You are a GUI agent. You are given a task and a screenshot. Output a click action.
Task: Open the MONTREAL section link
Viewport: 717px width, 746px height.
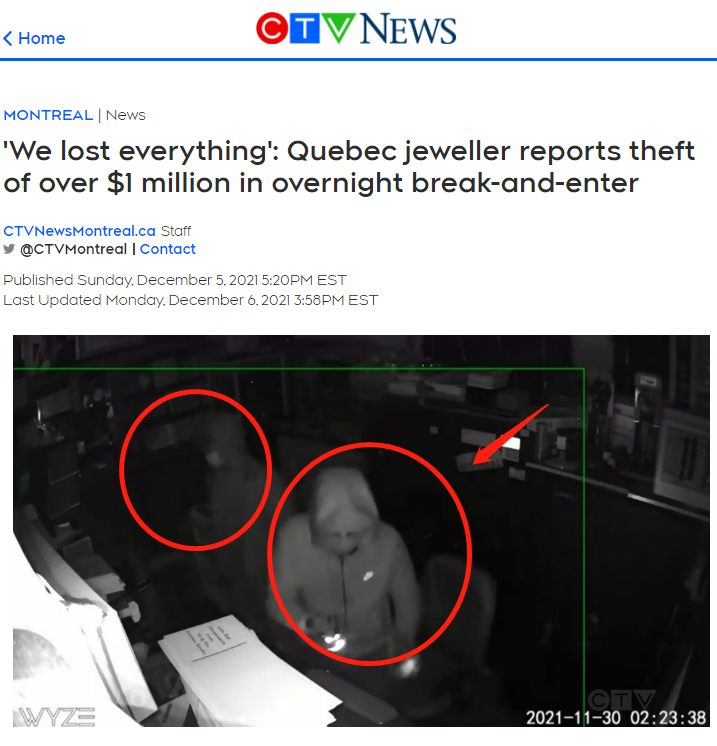click(48, 115)
